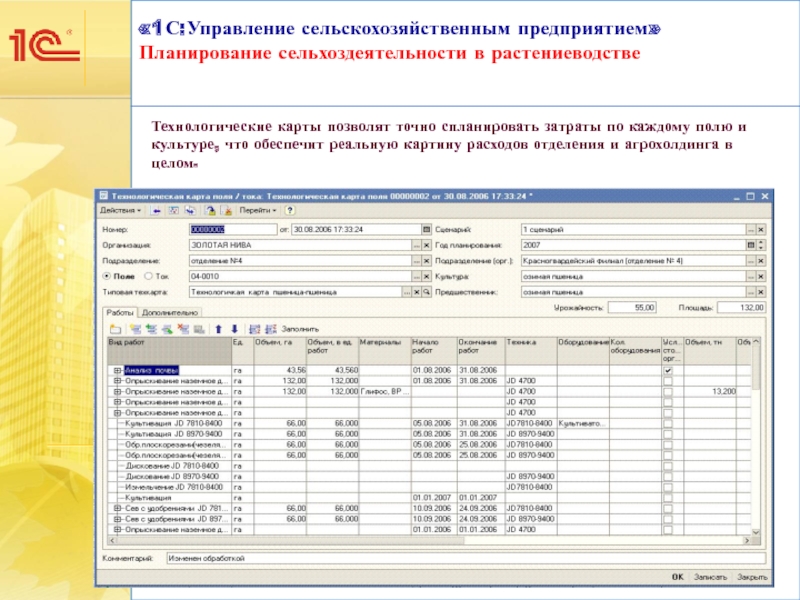The width and height of the screenshot is (800, 600).
Task: Expand the Анализ почвы tree row
Action: tap(118, 371)
